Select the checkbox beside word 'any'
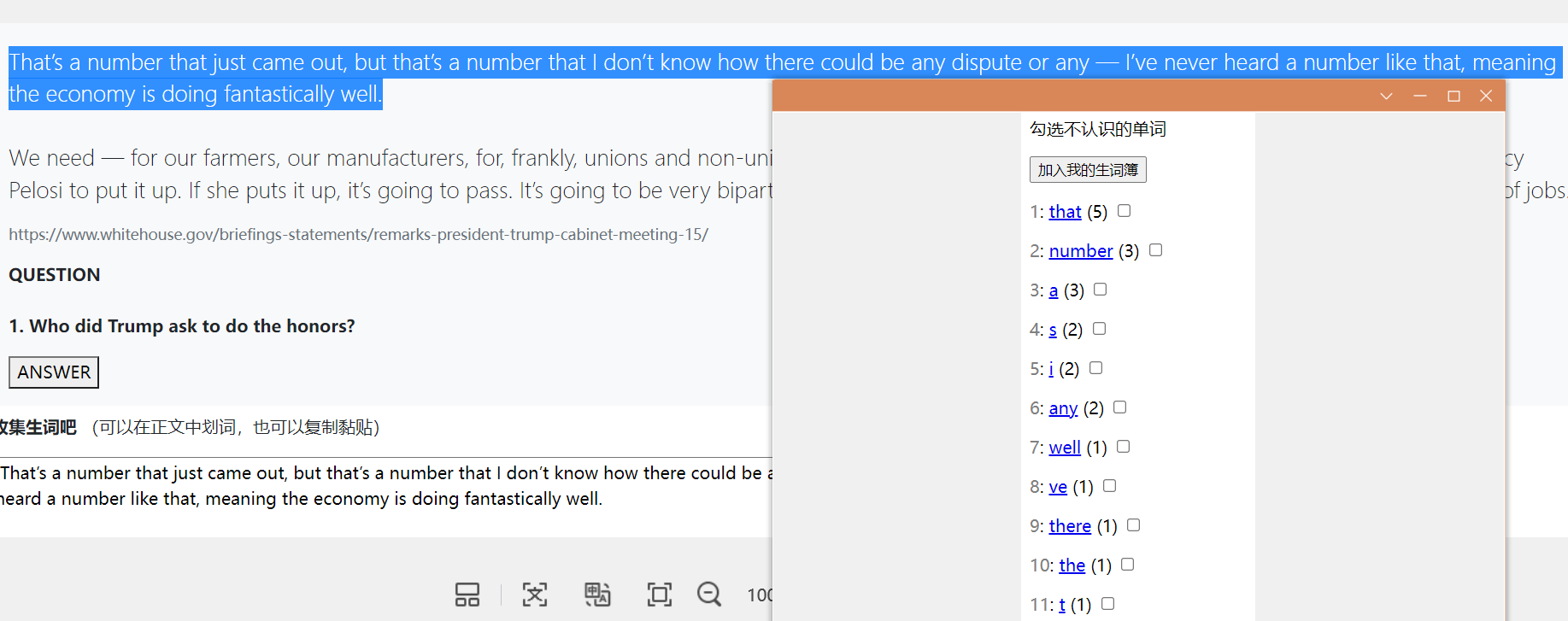Viewport: 1568px width, 621px height. coord(1120,407)
